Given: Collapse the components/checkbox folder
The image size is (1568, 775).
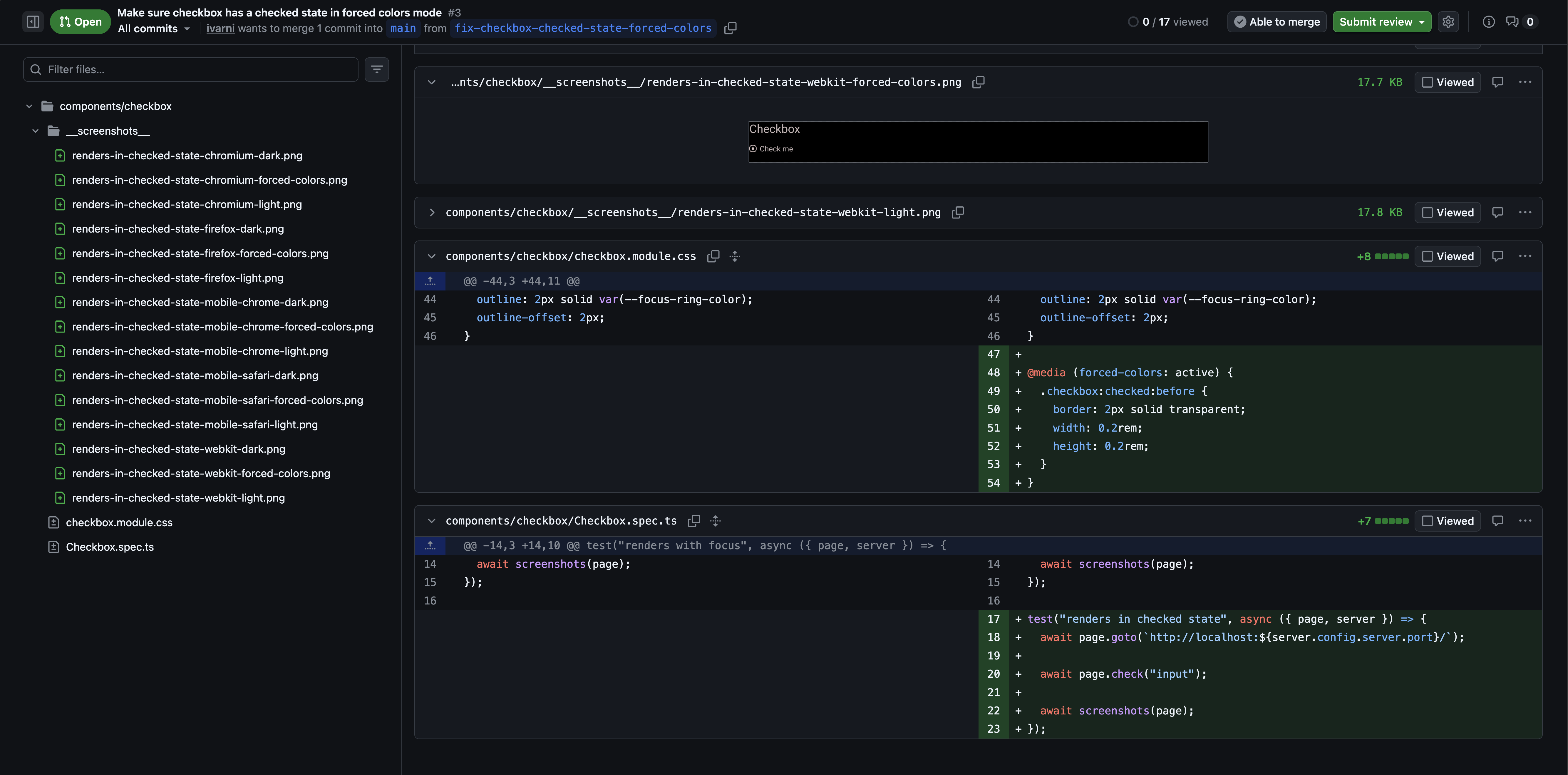Looking at the screenshot, I should (x=29, y=106).
